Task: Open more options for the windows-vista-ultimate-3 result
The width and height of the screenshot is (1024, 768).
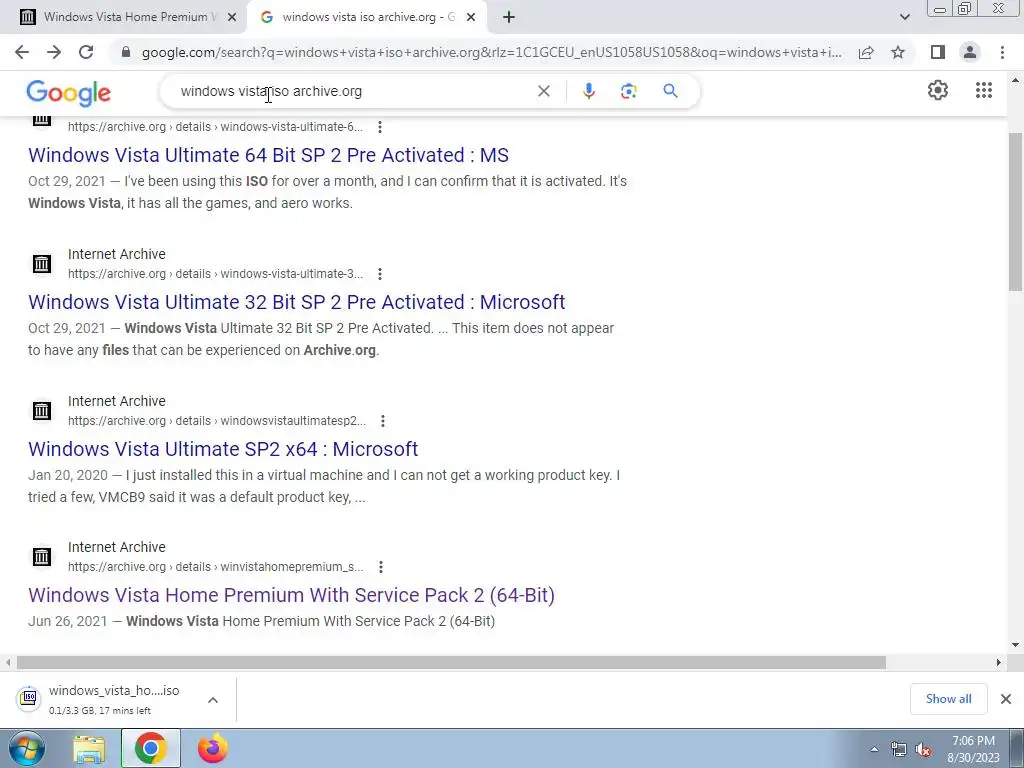Action: point(379,274)
